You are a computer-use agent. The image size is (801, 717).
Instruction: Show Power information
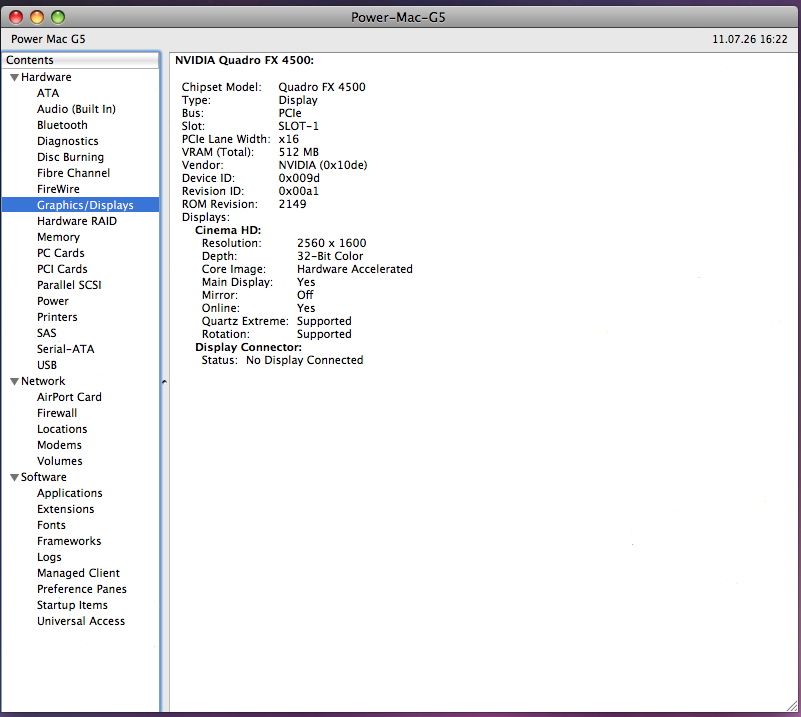(x=53, y=301)
